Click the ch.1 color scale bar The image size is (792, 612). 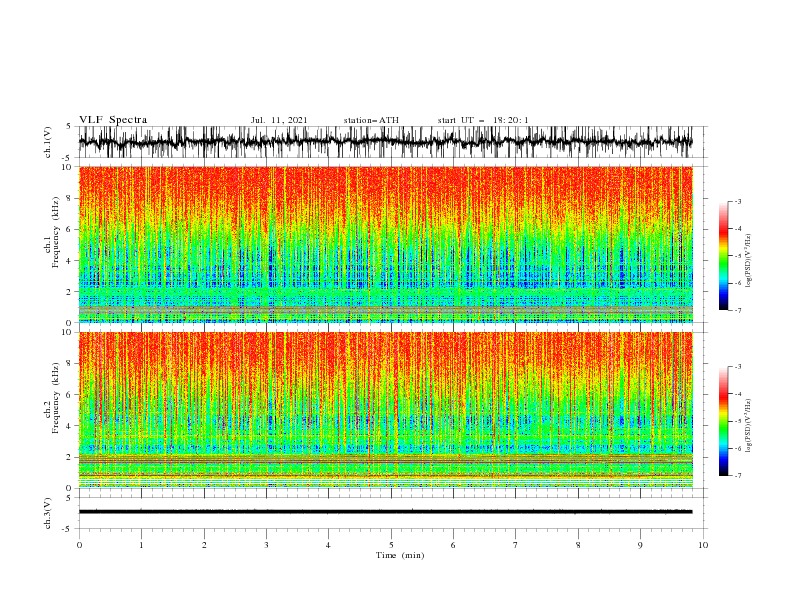pos(723,256)
